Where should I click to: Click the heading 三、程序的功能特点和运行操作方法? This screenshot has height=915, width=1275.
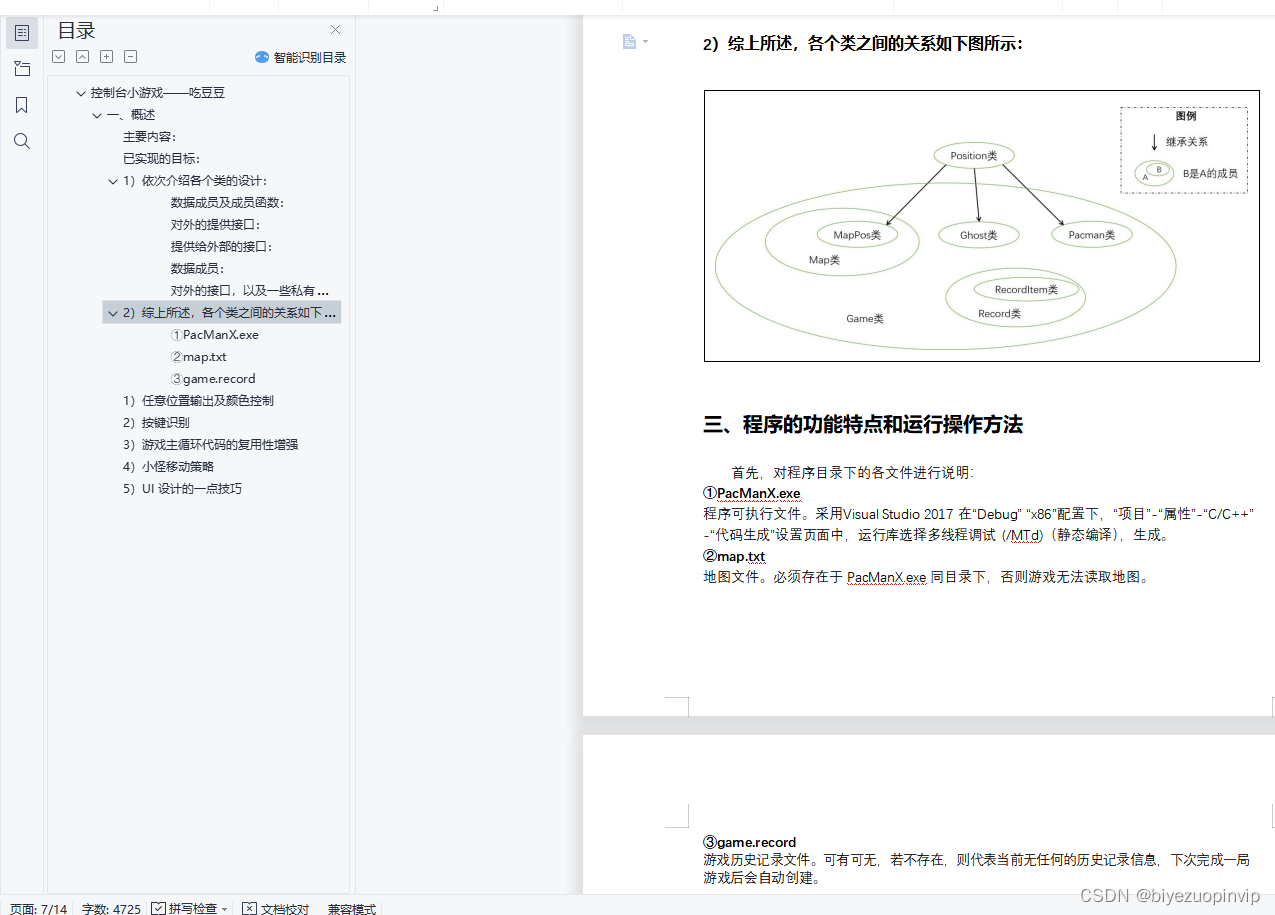863,424
